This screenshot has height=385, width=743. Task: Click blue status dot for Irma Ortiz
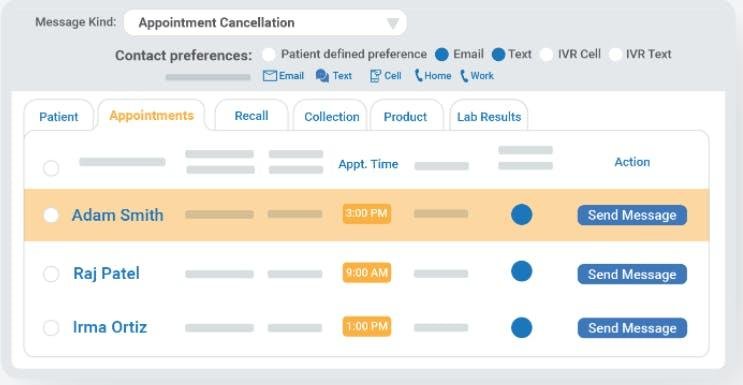pyautogui.click(x=522, y=328)
